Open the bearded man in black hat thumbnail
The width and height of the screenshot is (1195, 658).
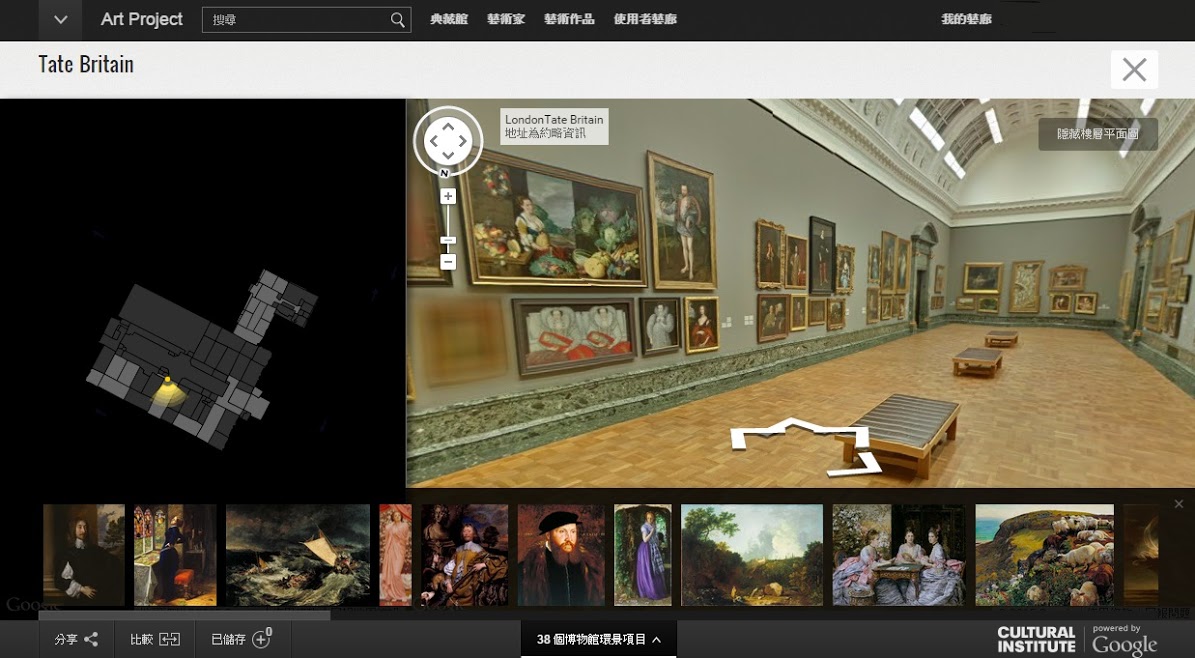coord(561,555)
